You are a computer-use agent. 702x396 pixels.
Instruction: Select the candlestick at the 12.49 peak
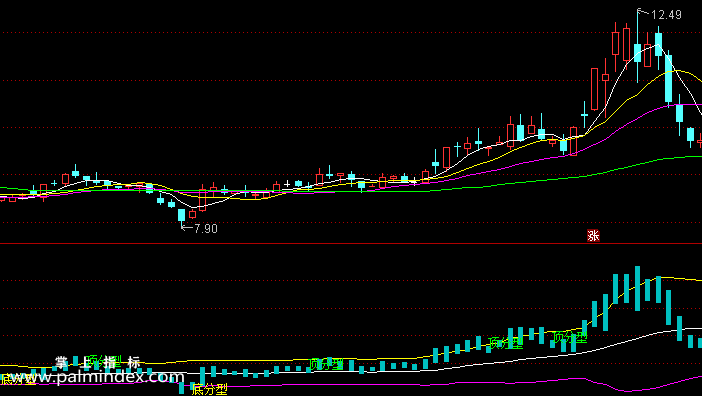point(638,46)
